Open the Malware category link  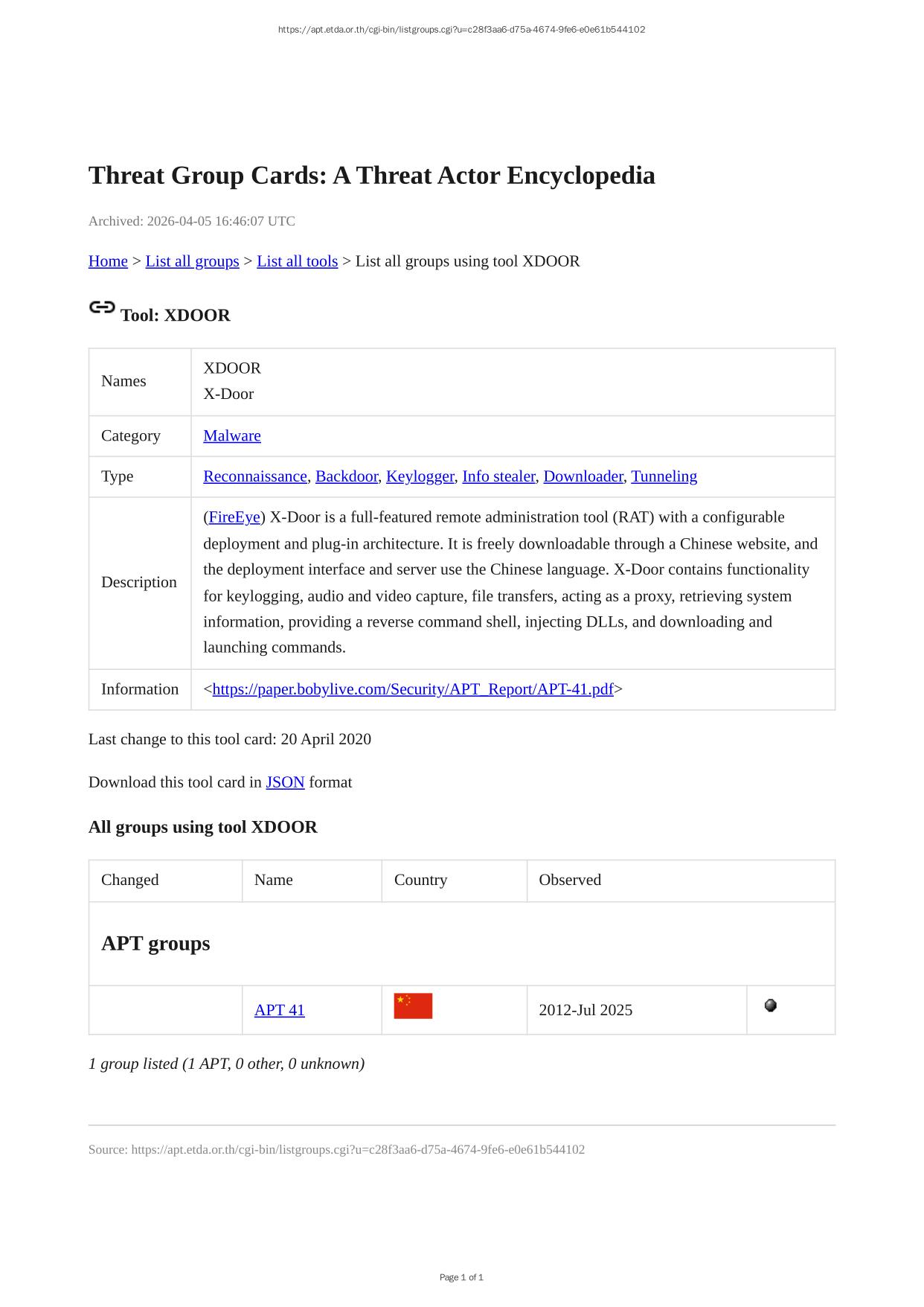232,435
